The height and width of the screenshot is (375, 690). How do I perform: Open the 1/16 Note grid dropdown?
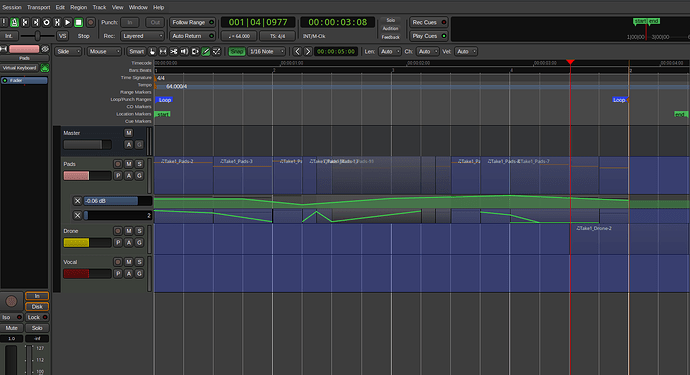pyautogui.click(x=267, y=51)
